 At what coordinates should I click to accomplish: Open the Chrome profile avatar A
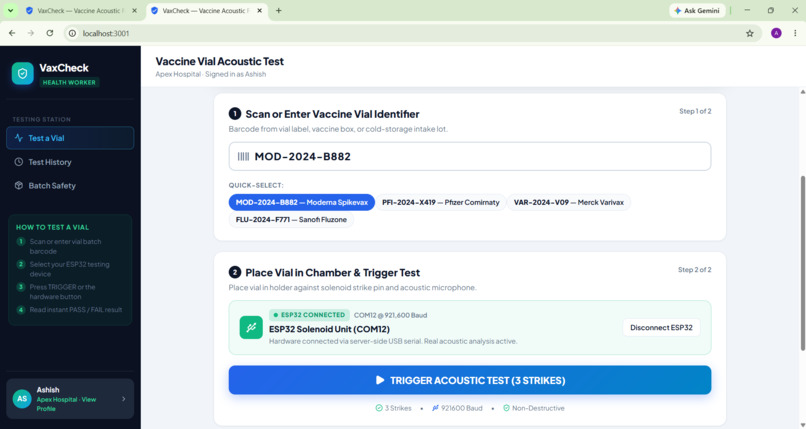coord(776,33)
